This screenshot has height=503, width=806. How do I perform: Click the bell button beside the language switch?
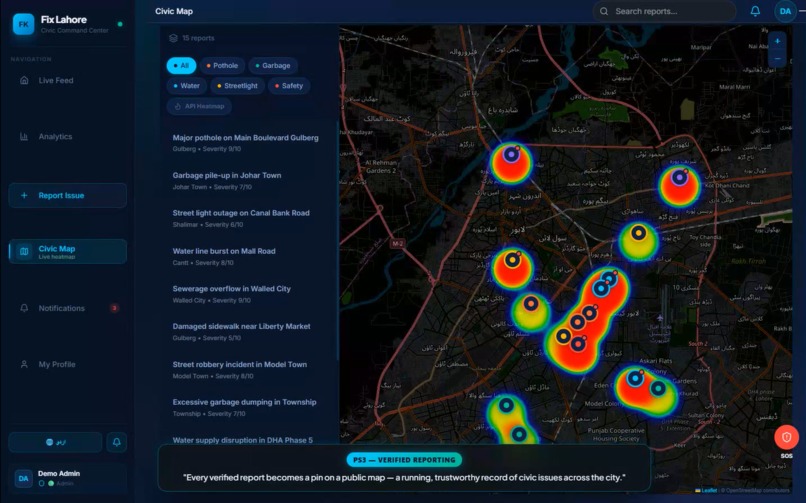tap(117, 442)
